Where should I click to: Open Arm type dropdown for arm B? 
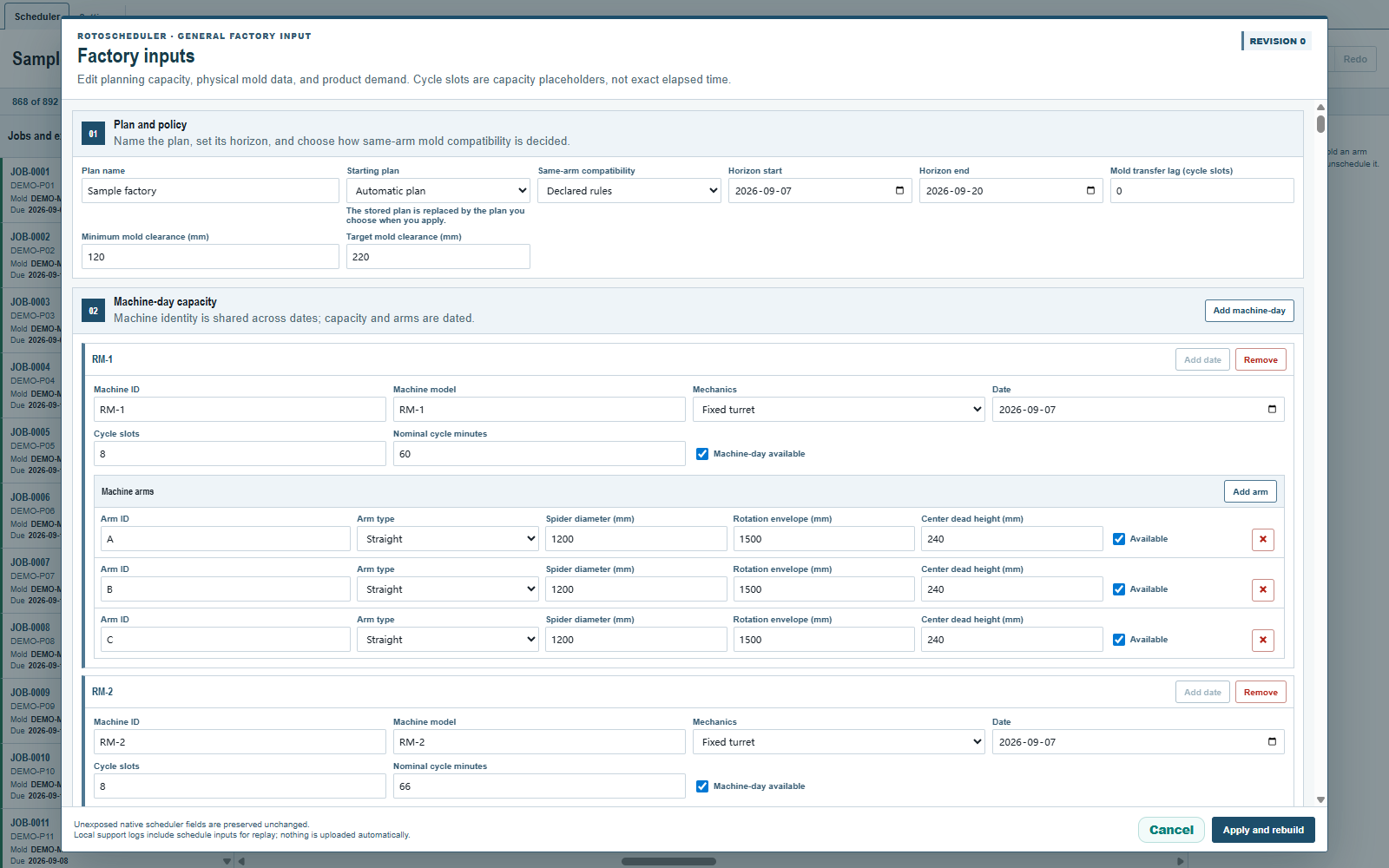[448, 589]
